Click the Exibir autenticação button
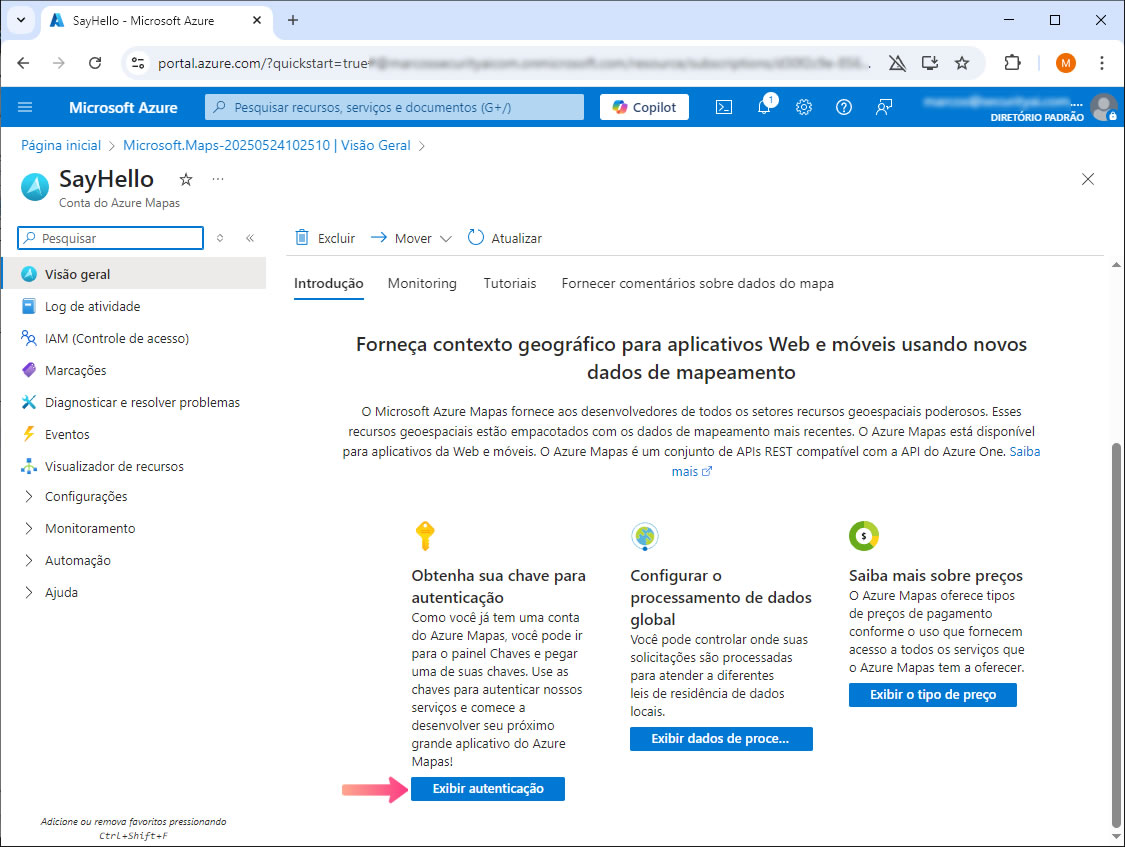This screenshot has height=847, width=1125. coord(488,788)
